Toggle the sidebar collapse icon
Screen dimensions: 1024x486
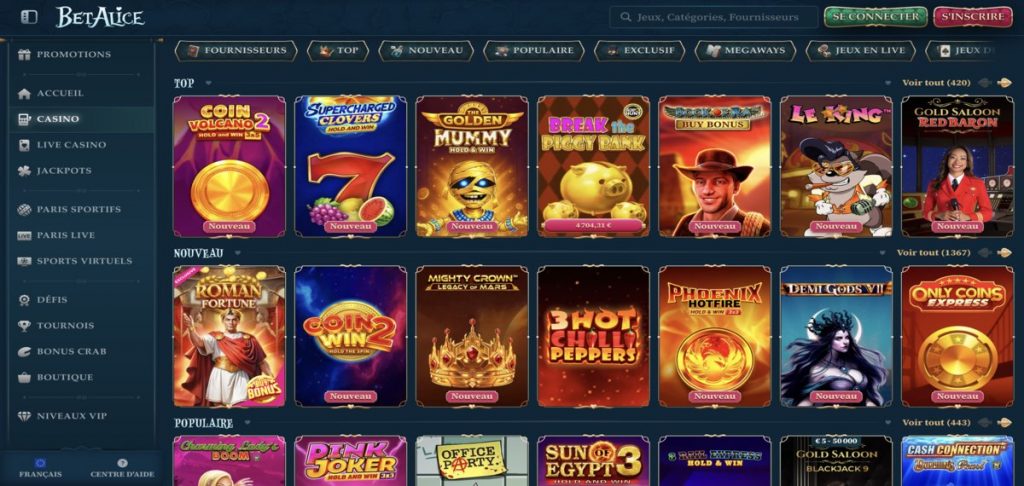point(29,17)
